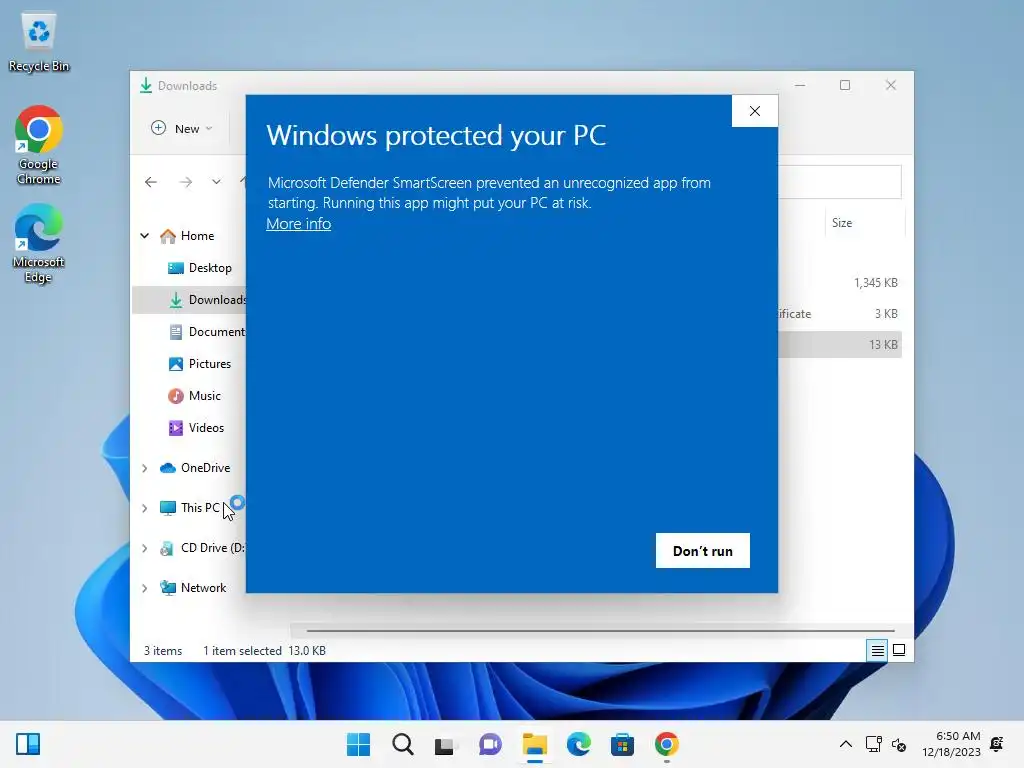Expand the Network tree node

(x=145, y=588)
